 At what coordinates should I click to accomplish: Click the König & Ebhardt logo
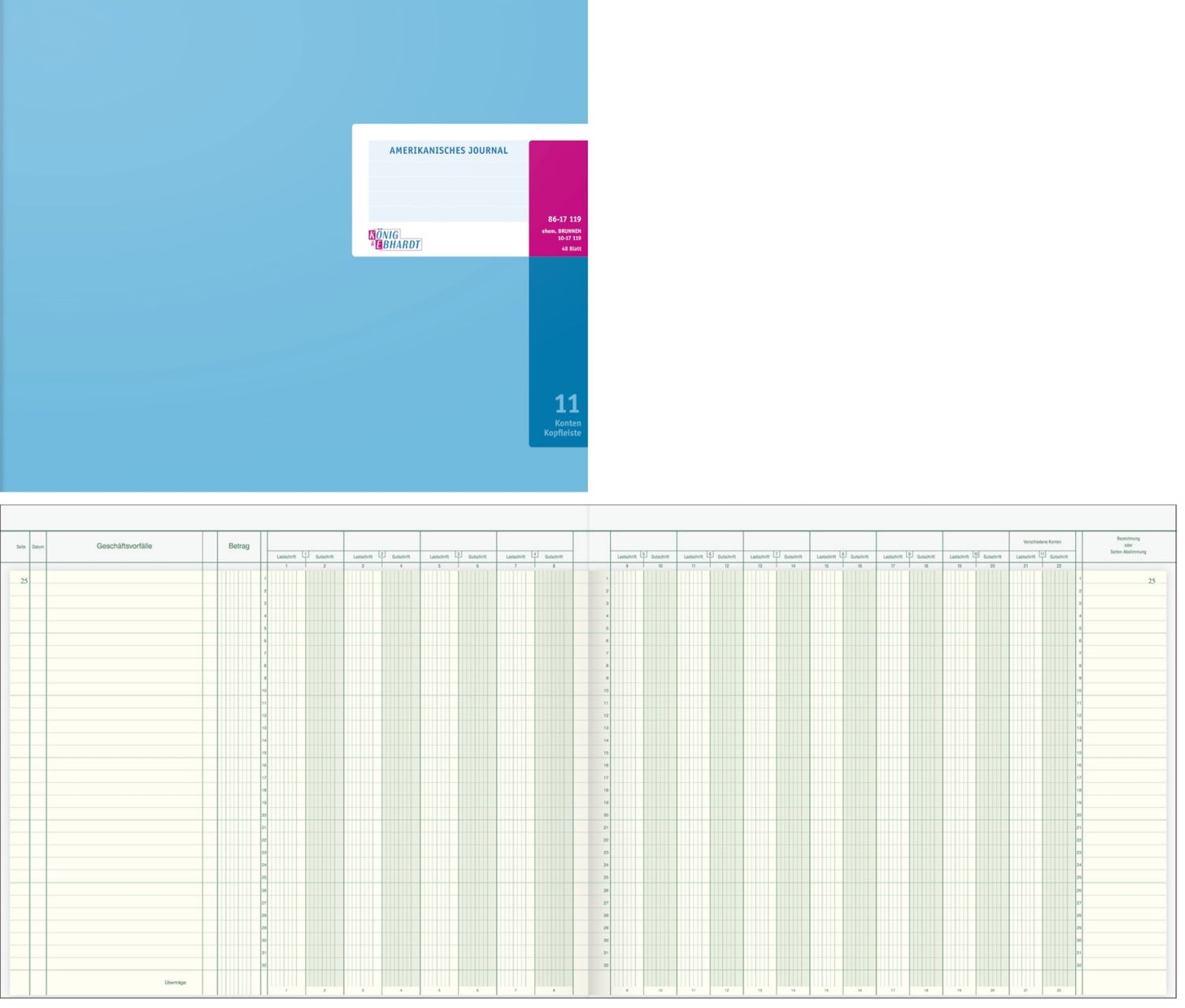pos(395,240)
